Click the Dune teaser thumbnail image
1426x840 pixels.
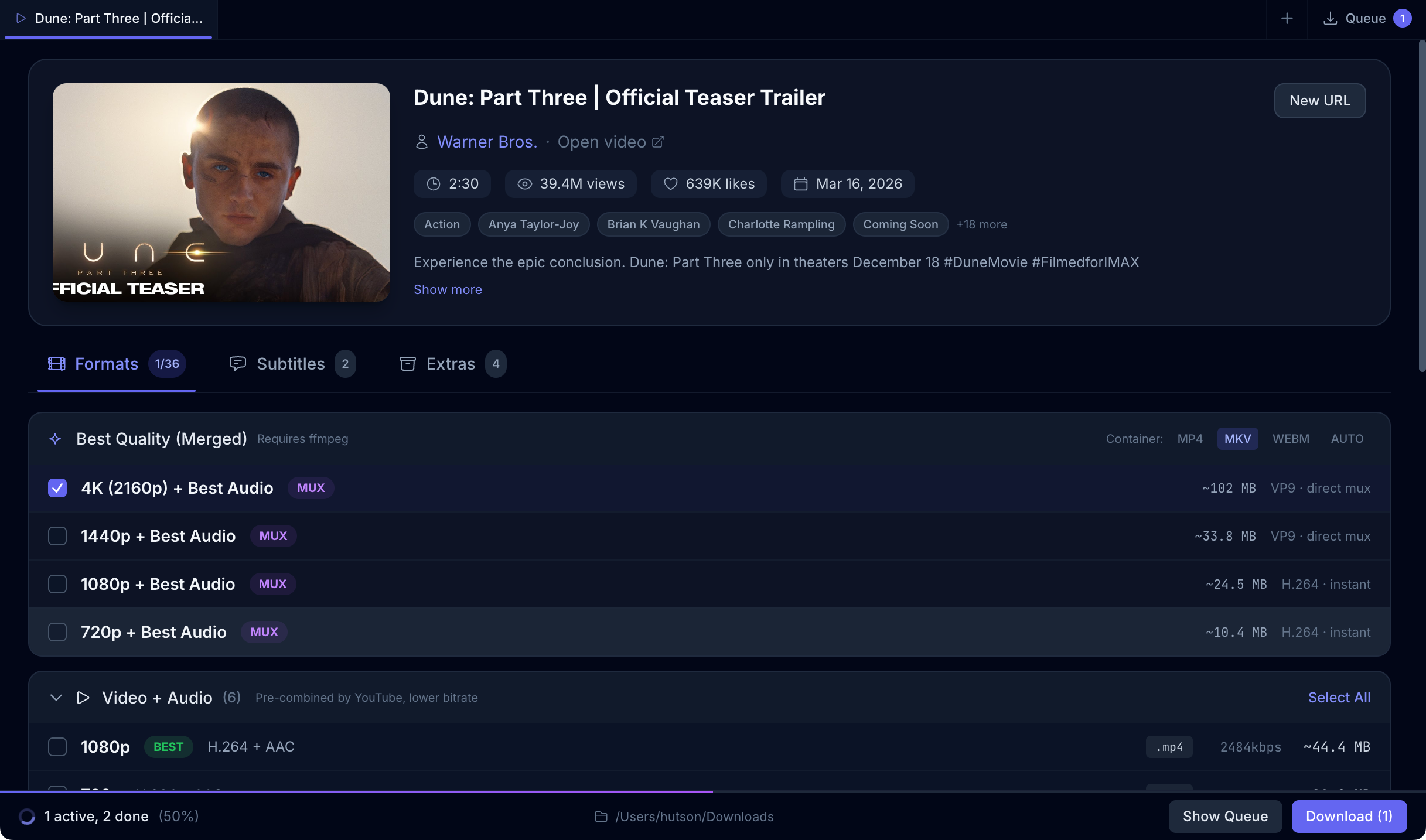221,192
